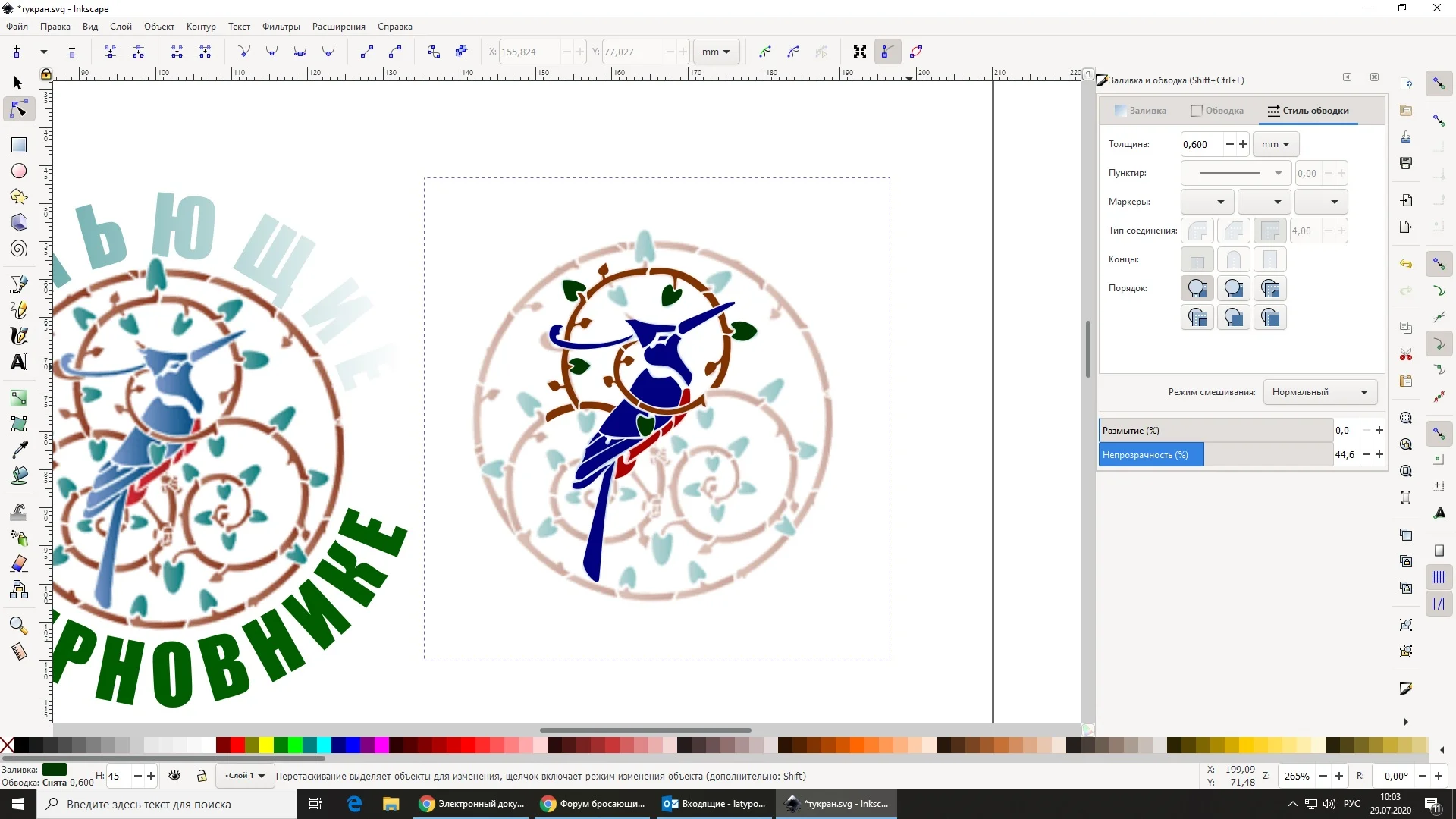
Task: Expand the blend mode Нормальный dropdown
Action: point(1319,392)
